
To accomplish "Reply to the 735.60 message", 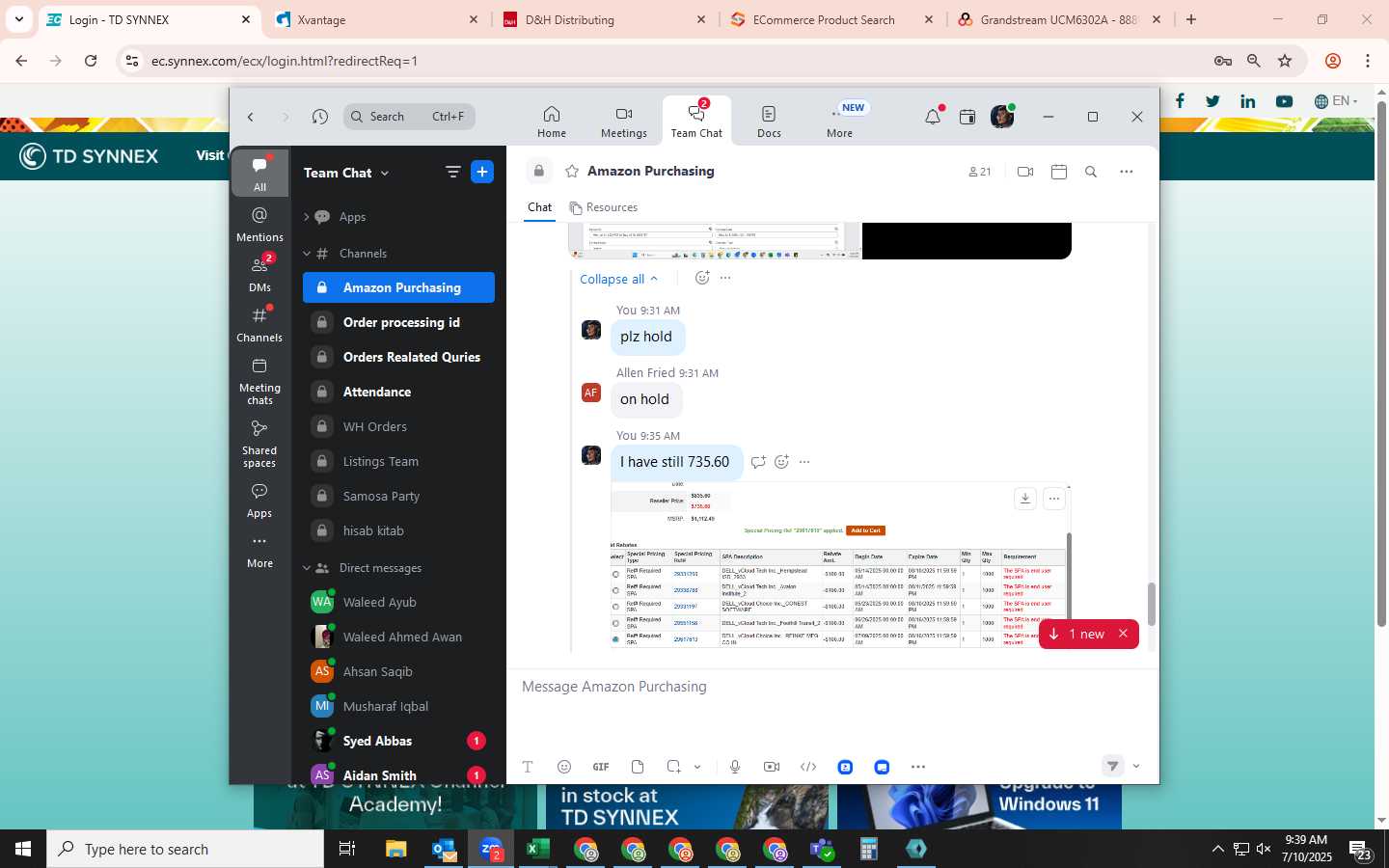I will tap(758, 462).
